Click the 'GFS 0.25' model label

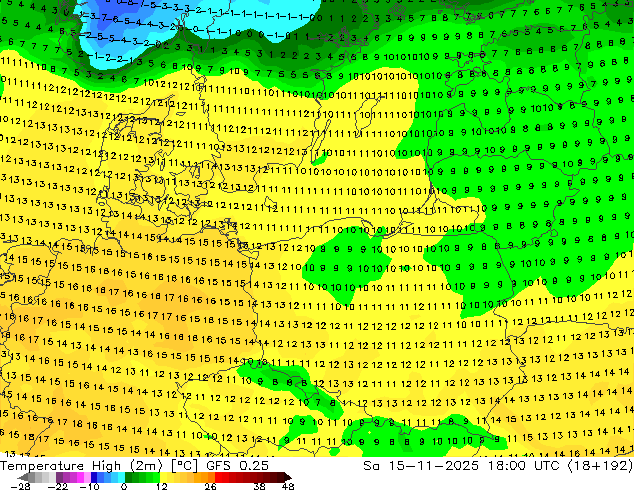237,466
